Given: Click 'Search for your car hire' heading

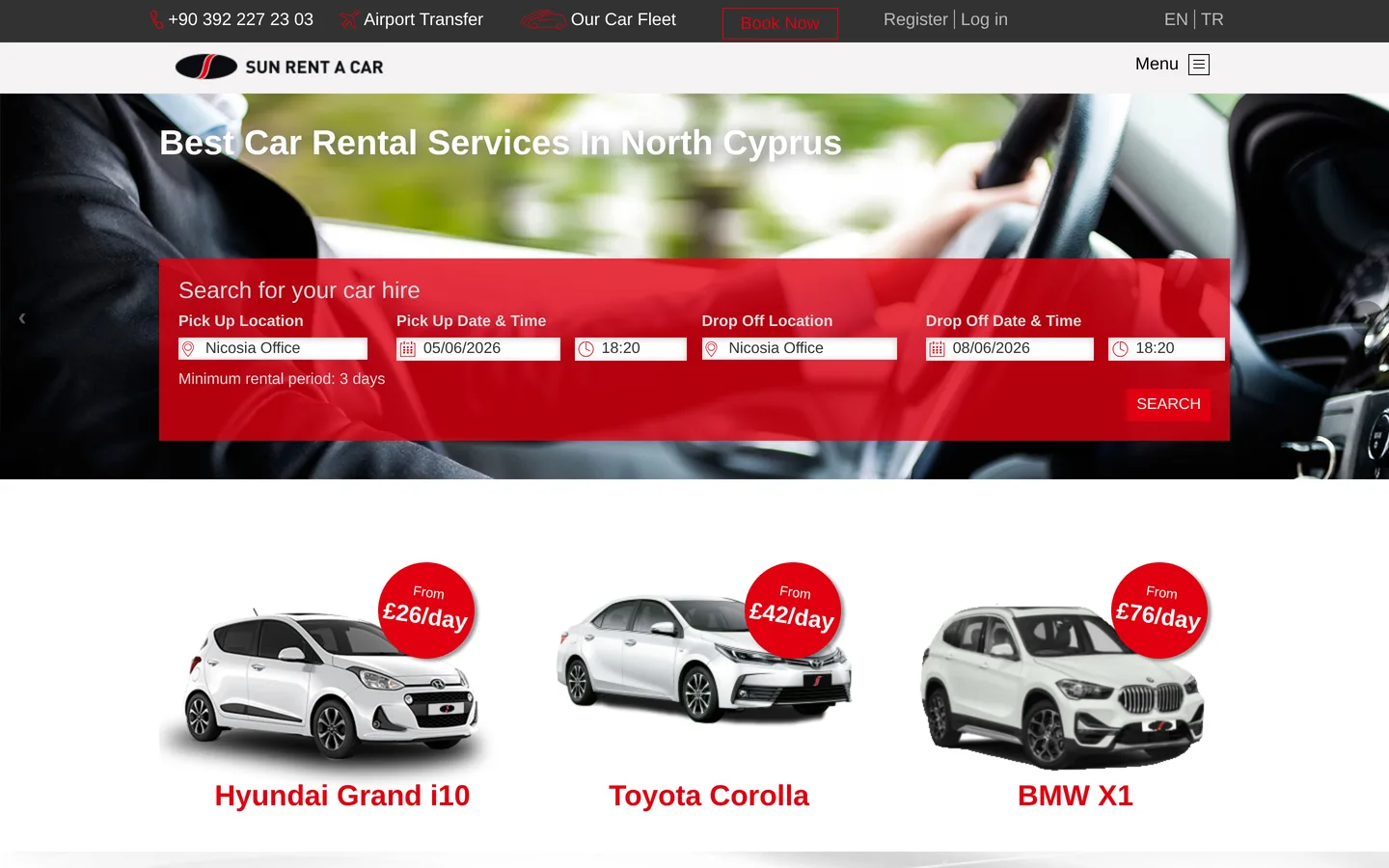Looking at the screenshot, I should 299,290.
